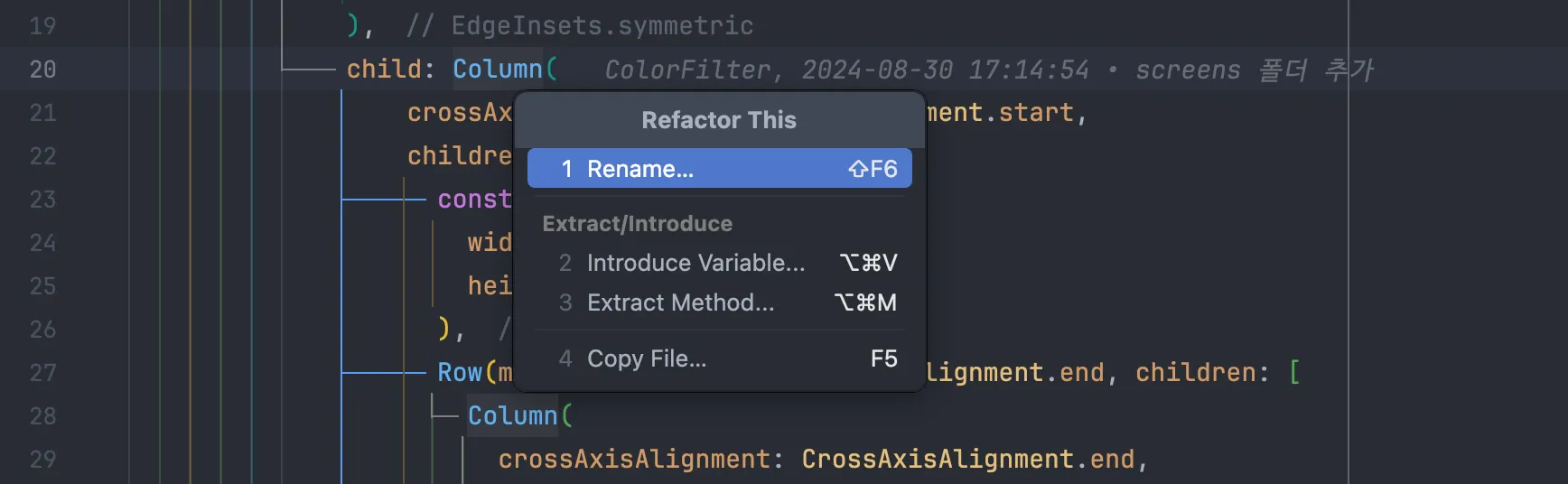Click the Column( token on line 20

coord(505,70)
